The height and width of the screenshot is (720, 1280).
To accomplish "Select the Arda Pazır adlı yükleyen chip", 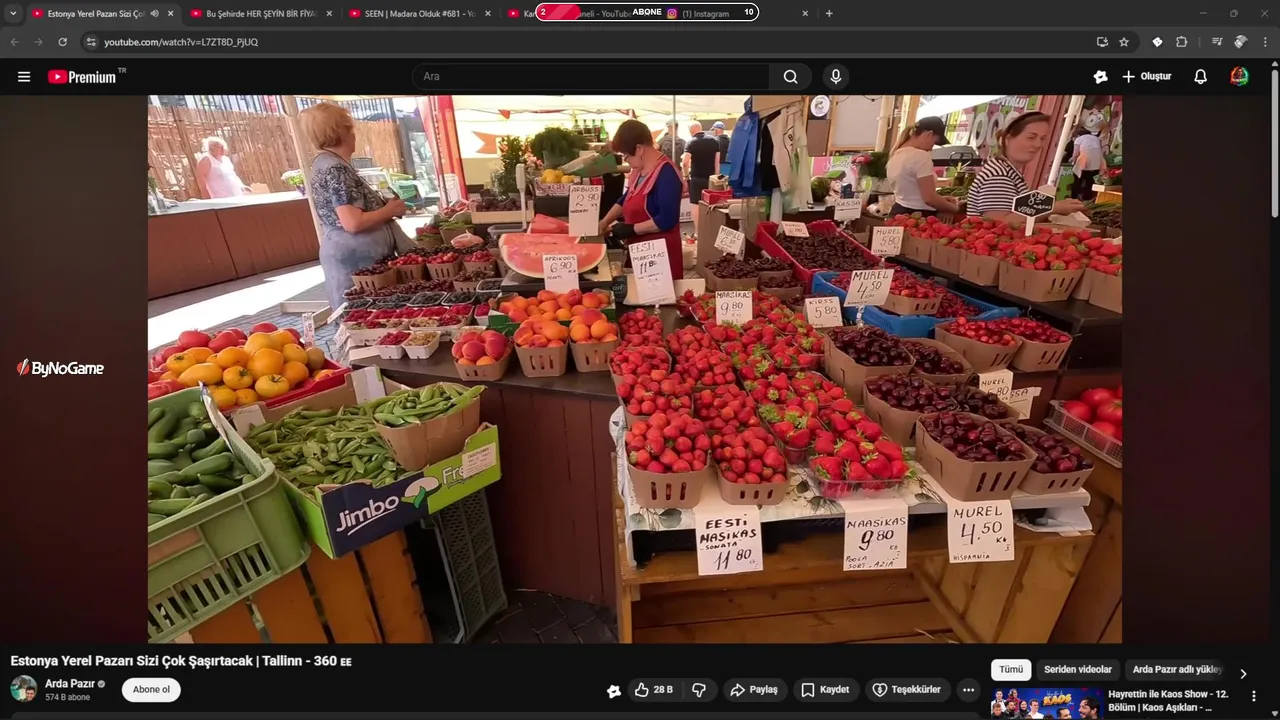I will tap(1176, 670).
